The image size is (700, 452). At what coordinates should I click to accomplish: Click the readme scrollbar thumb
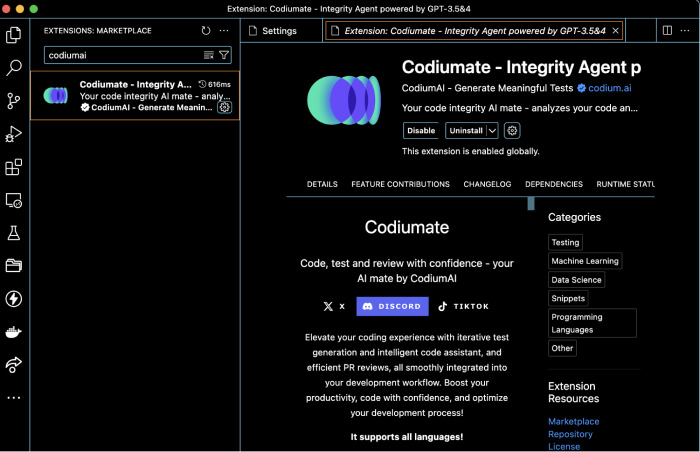531,203
